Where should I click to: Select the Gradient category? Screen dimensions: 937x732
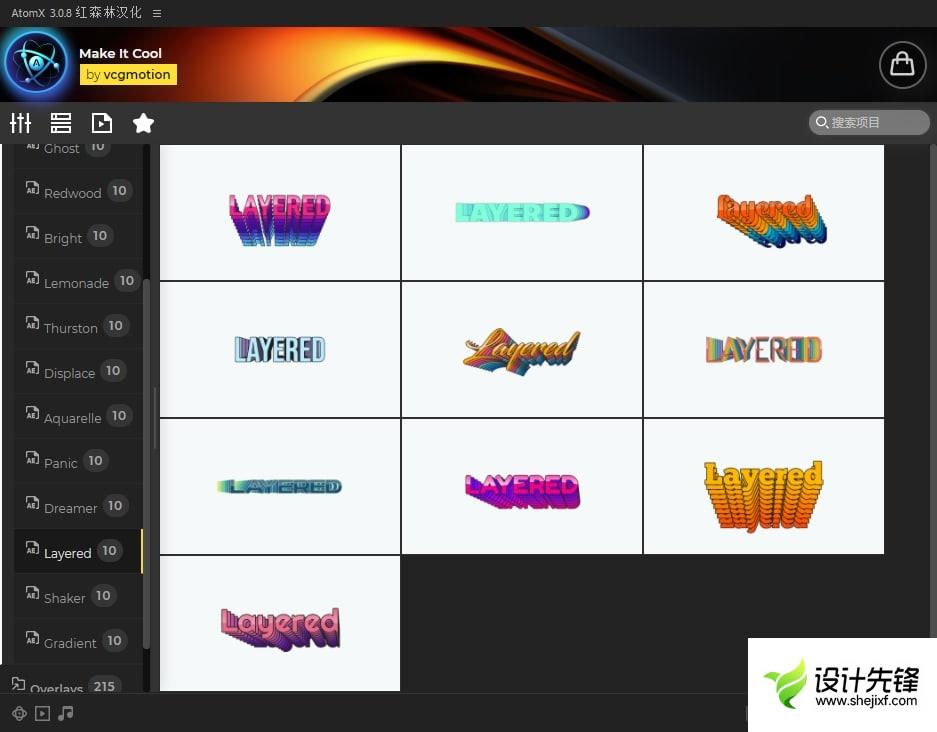[70, 642]
